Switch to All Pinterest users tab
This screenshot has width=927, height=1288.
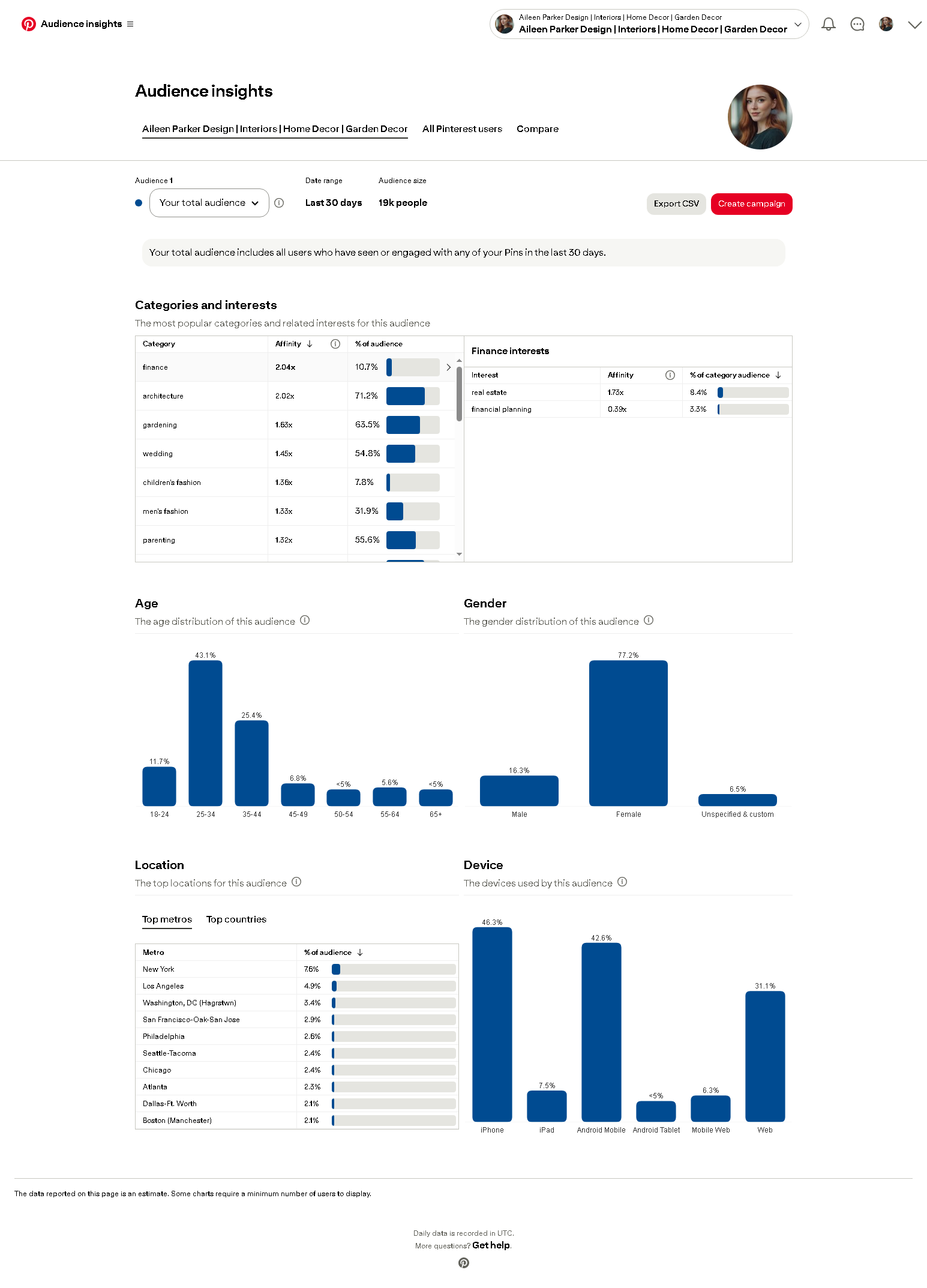coord(462,129)
